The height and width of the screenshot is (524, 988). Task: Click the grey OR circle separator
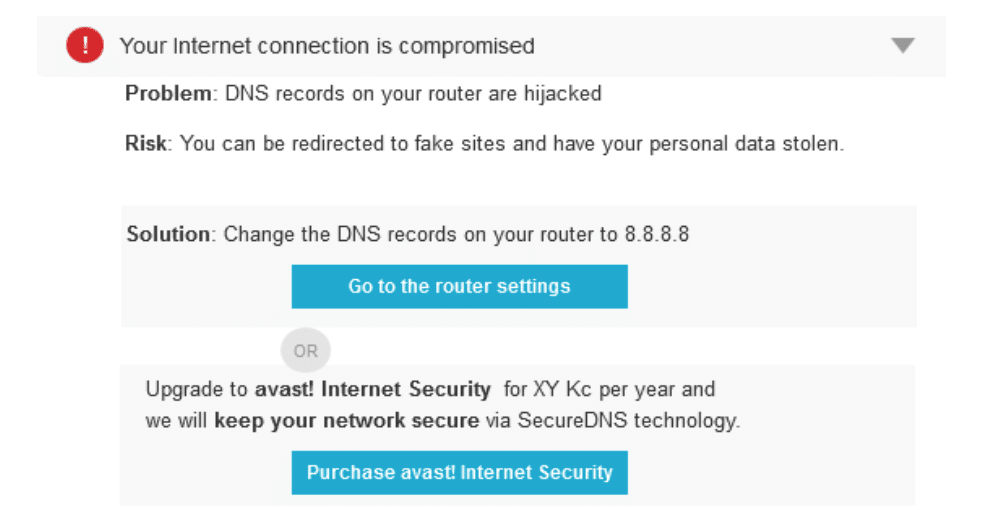coord(306,351)
